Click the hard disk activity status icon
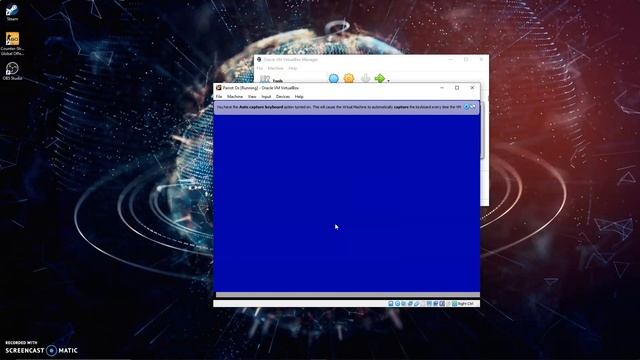Viewport: 640px width, 360px height. [x=391, y=304]
